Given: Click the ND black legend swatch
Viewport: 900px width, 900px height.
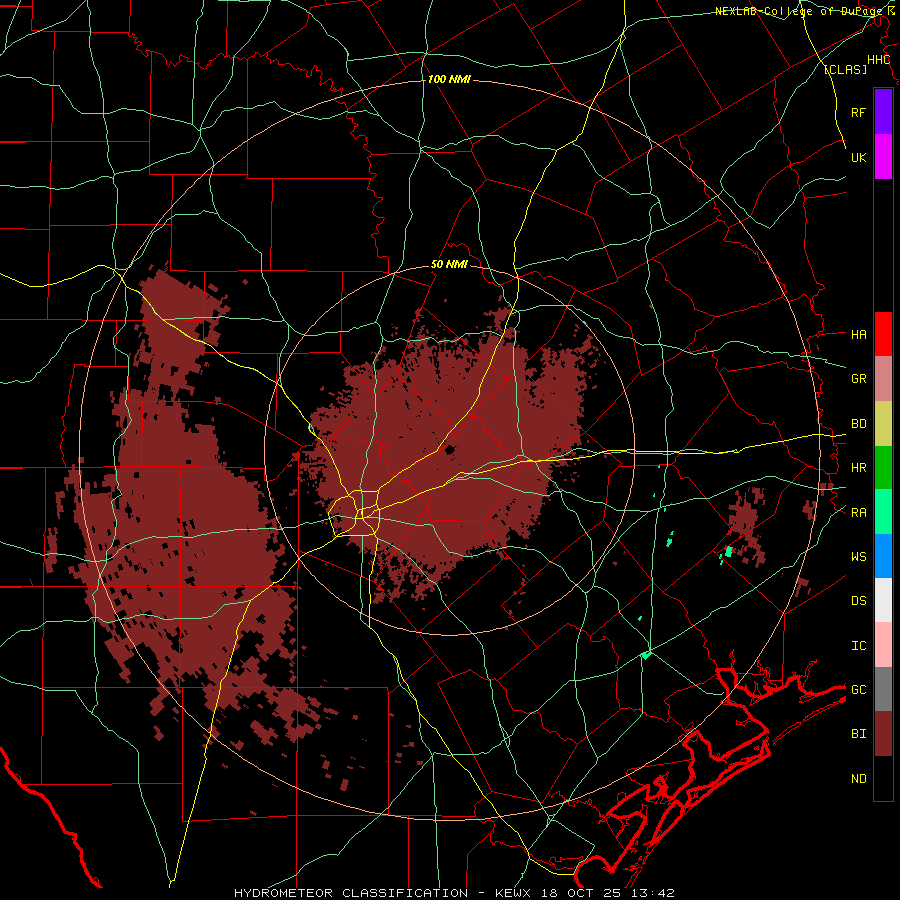Looking at the screenshot, I should tap(883, 778).
